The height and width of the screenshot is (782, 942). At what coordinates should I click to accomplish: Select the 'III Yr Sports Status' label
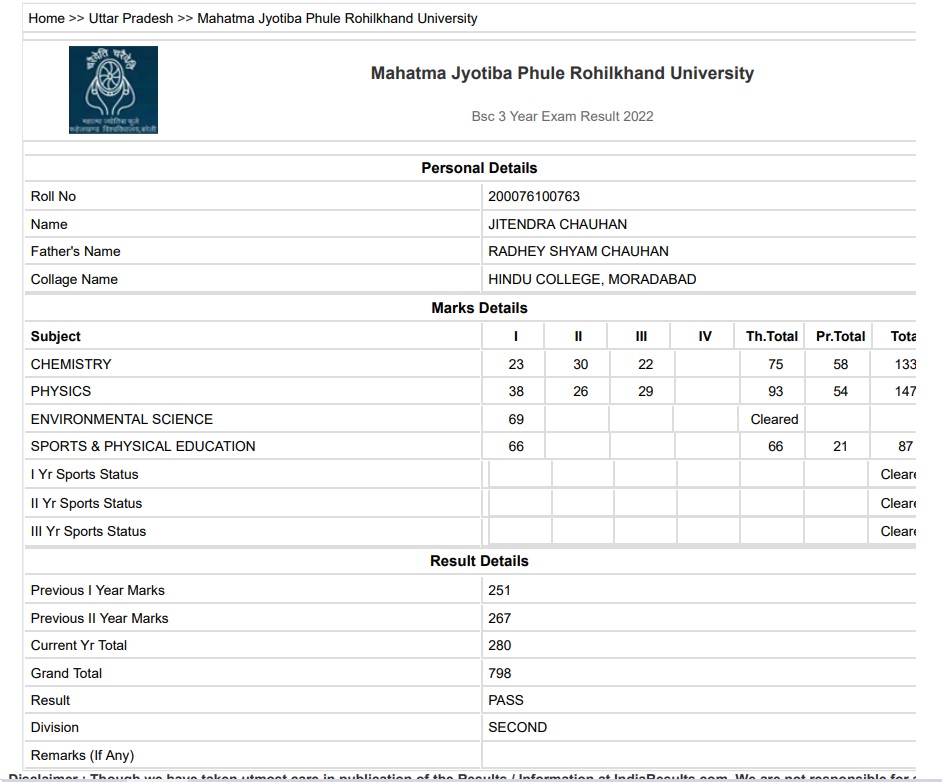point(88,532)
